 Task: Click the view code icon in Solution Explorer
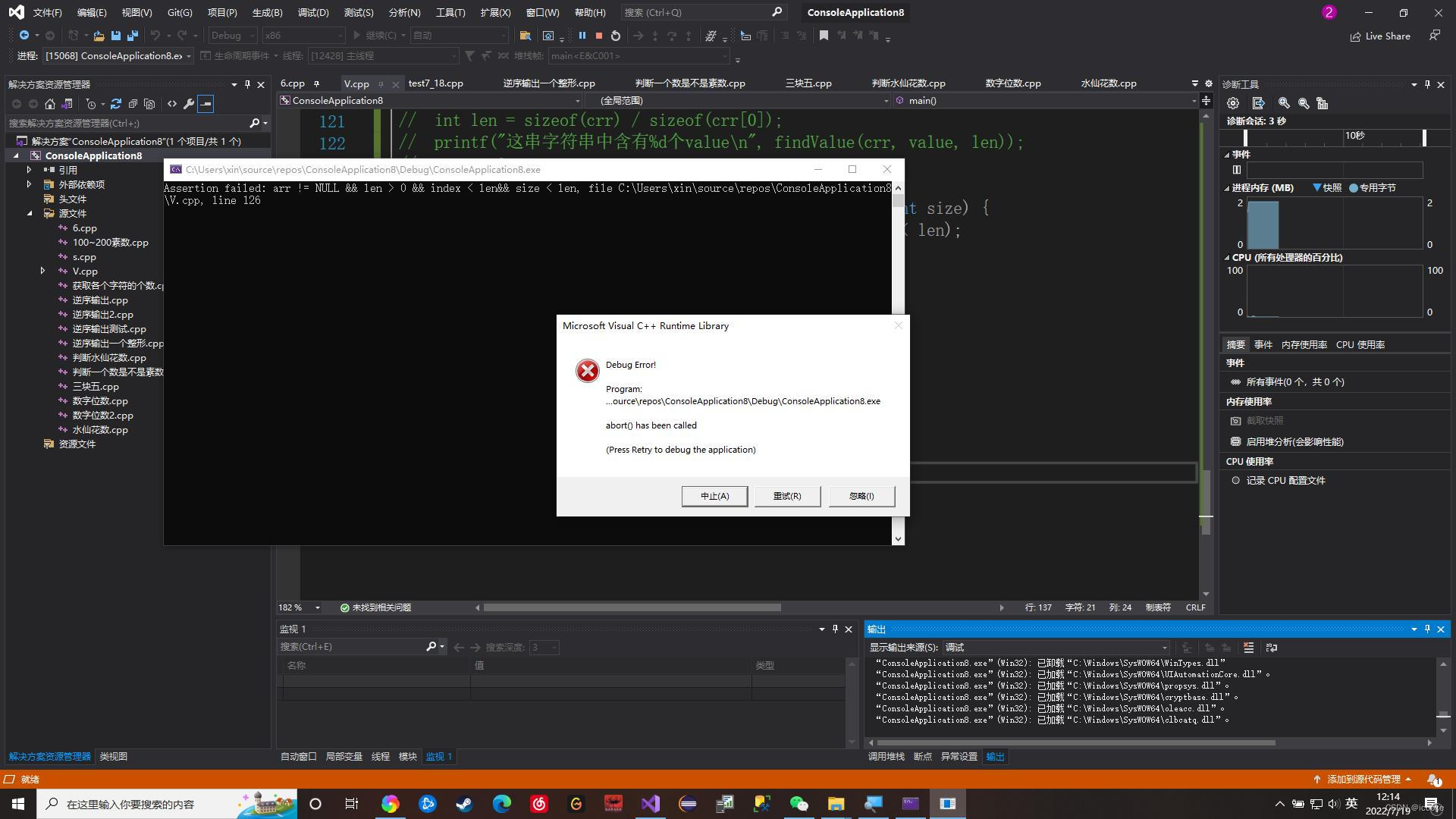(x=172, y=104)
